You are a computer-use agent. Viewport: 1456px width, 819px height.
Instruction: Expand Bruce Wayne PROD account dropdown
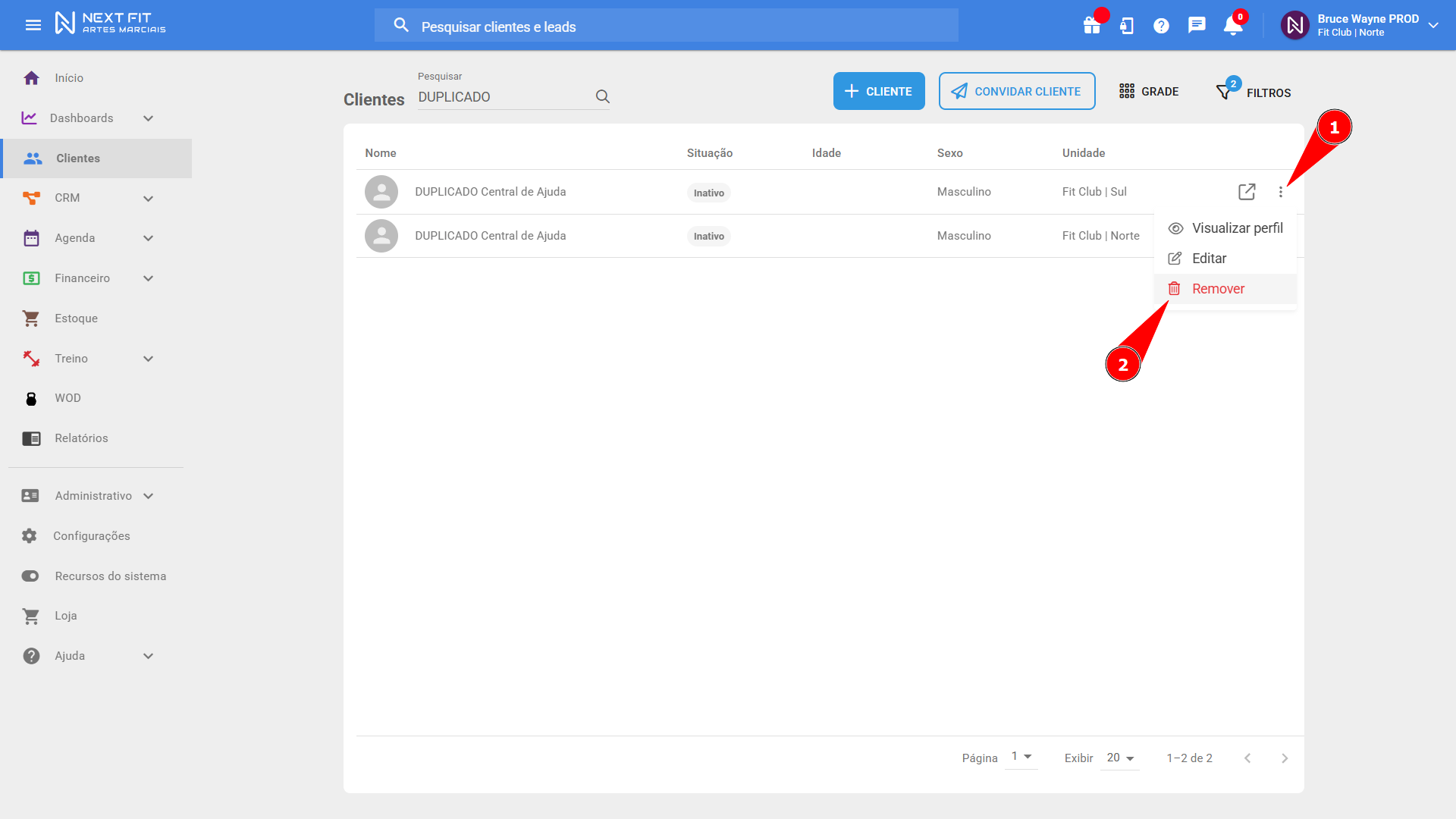coord(1433,25)
